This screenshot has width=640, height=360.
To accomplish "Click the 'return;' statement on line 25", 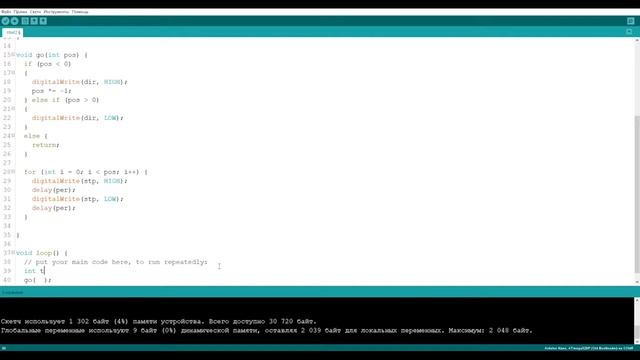I will [46, 145].
